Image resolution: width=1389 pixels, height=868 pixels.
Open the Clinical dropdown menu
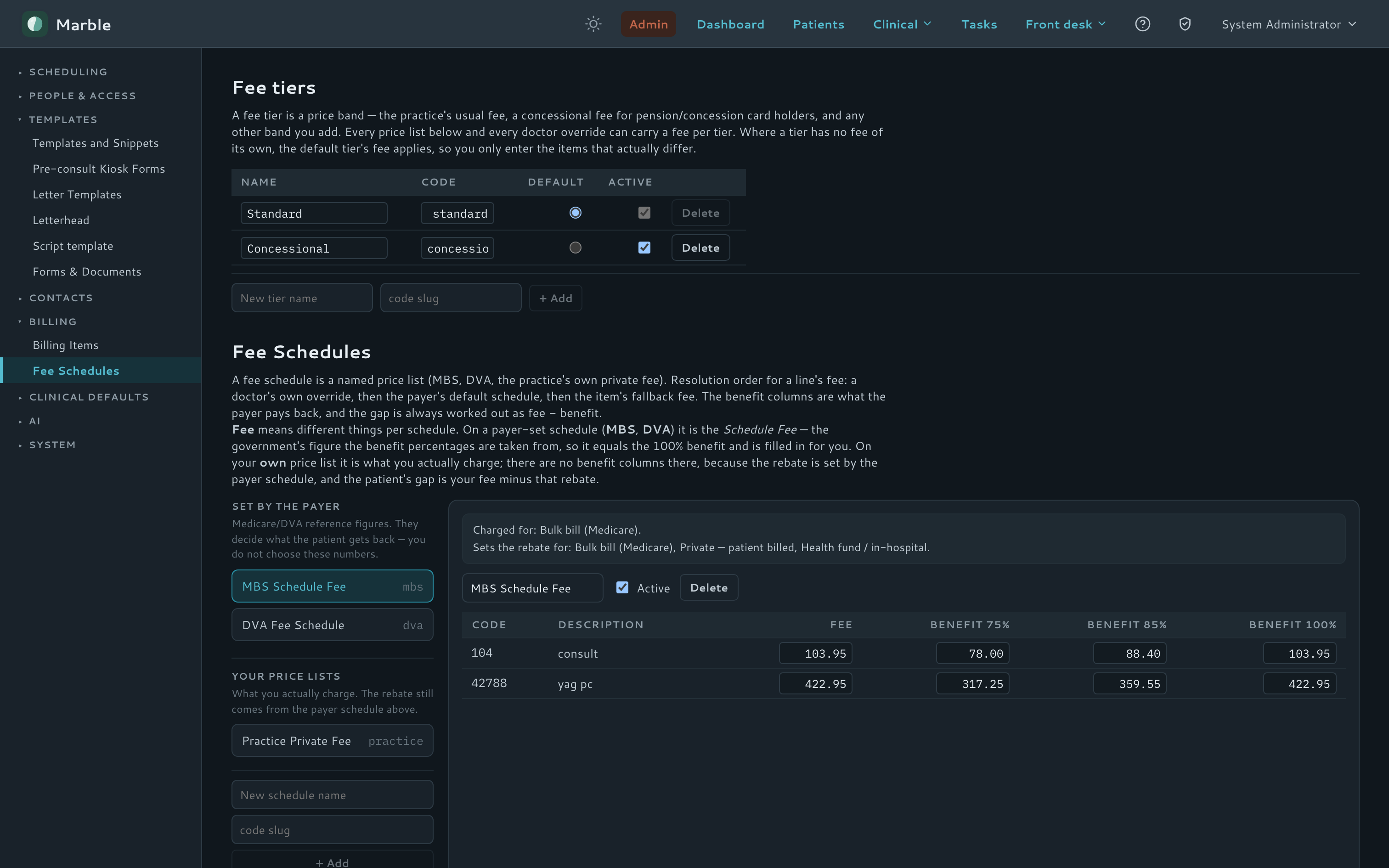(x=902, y=24)
